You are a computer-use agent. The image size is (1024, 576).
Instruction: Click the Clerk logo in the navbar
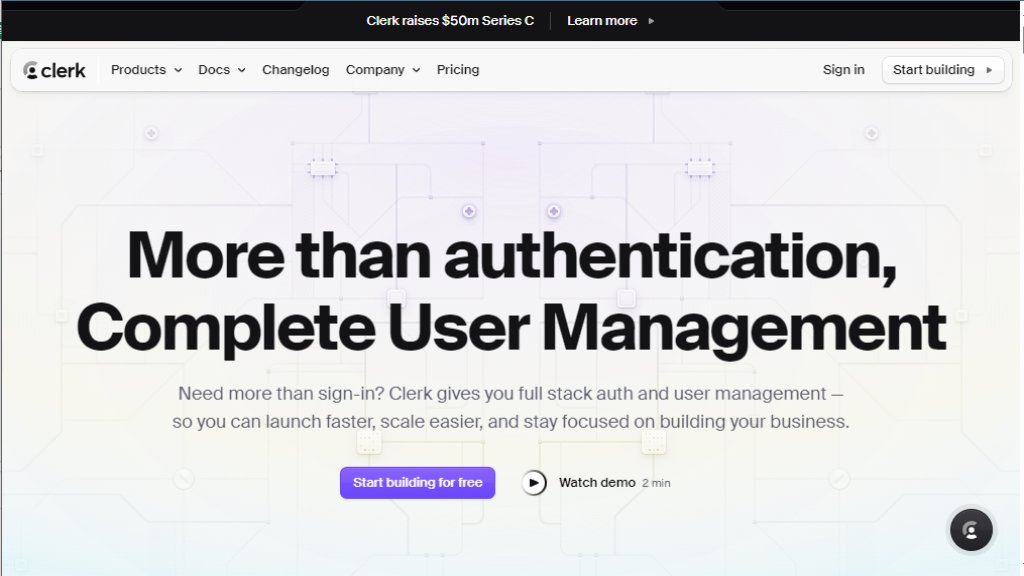pyautogui.click(x=55, y=70)
